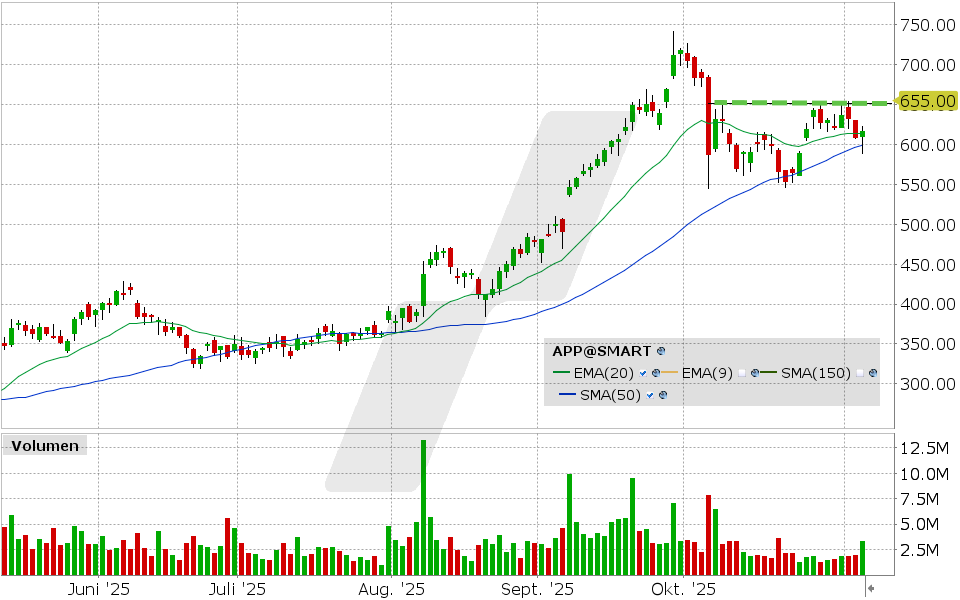Disable the EMA(20) indicator checkbox
This screenshot has width=960, height=600.
click(x=642, y=373)
